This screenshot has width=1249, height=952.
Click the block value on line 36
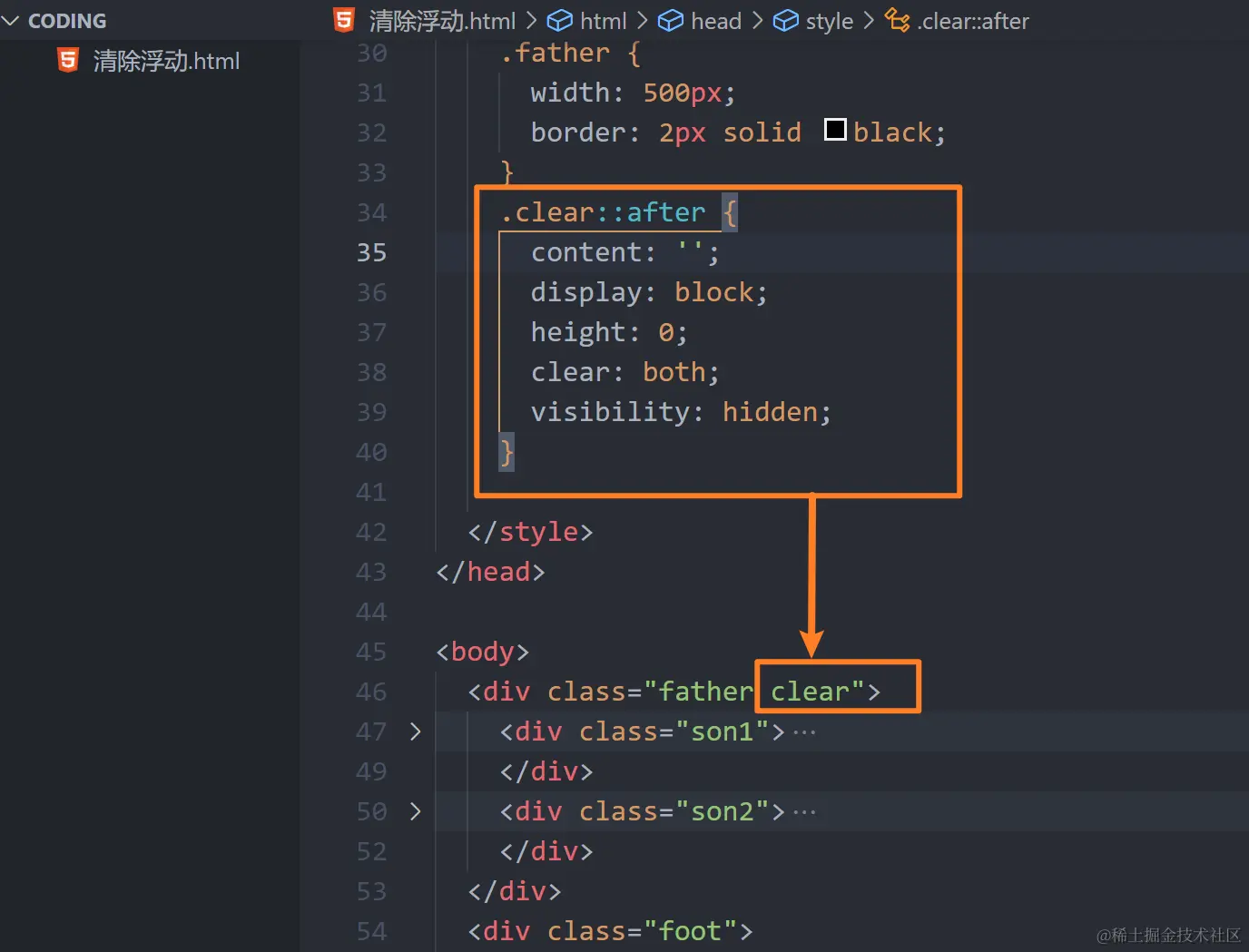[x=714, y=292]
